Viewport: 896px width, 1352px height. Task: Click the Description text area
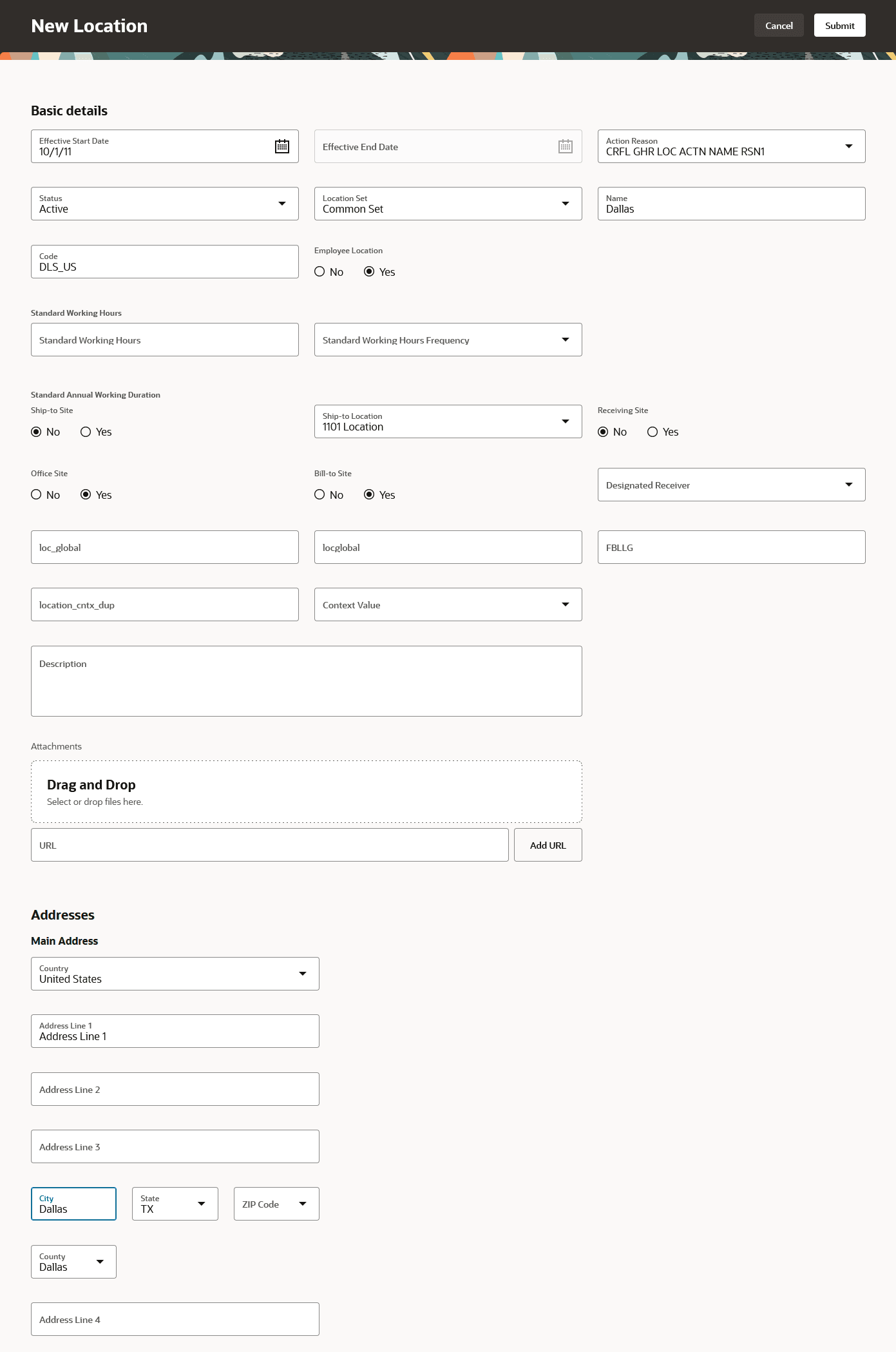pyautogui.click(x=306, y=681)
